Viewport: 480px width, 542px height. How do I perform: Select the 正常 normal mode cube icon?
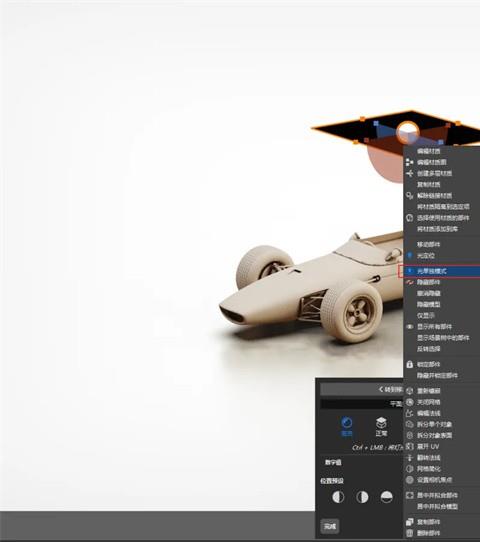(381, 427)
